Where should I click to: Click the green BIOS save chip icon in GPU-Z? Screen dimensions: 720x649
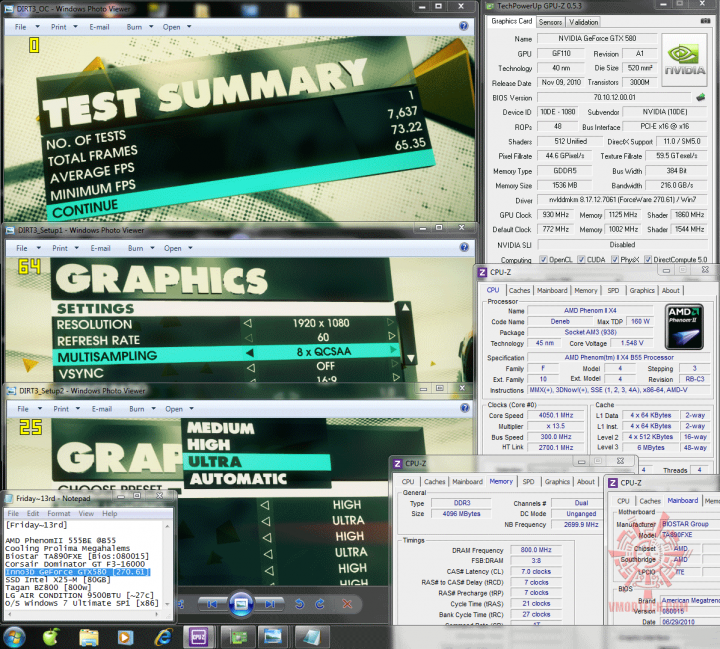pyautogui.click(x=701, y=97)
